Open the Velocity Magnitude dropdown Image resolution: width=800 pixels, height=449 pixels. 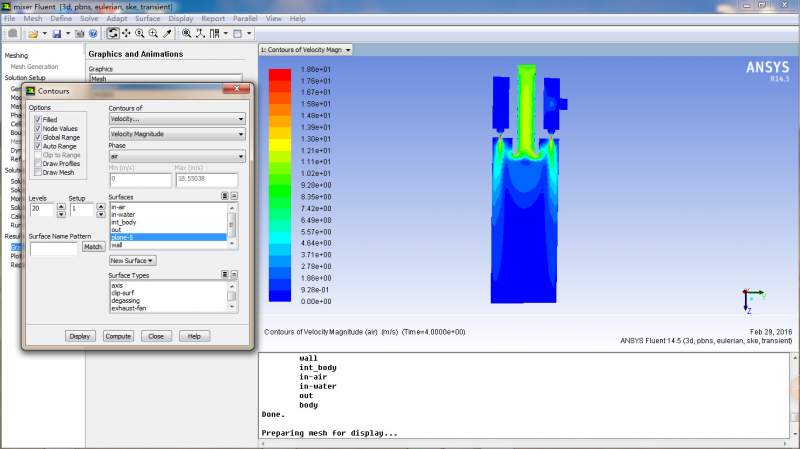(x=177, y=134)
